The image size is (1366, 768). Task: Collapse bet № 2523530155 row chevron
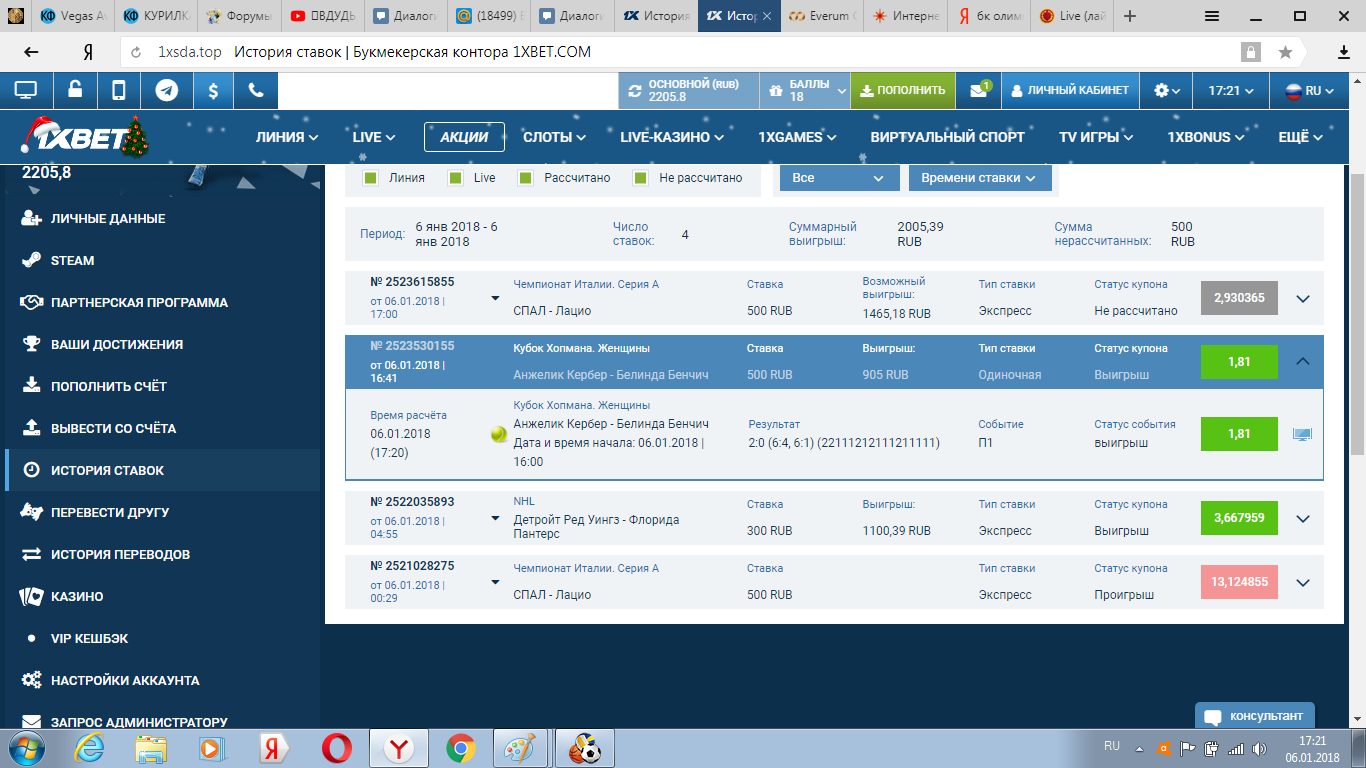[x=1302, y=361]
